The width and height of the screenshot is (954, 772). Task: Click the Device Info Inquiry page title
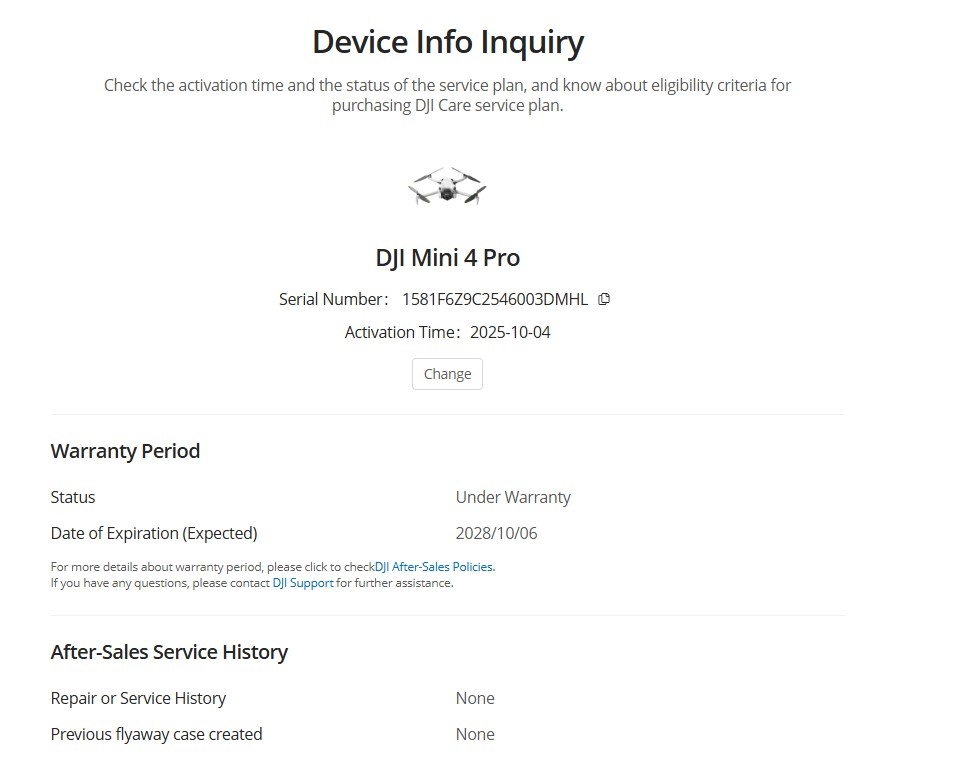click(x=447, y=42)
